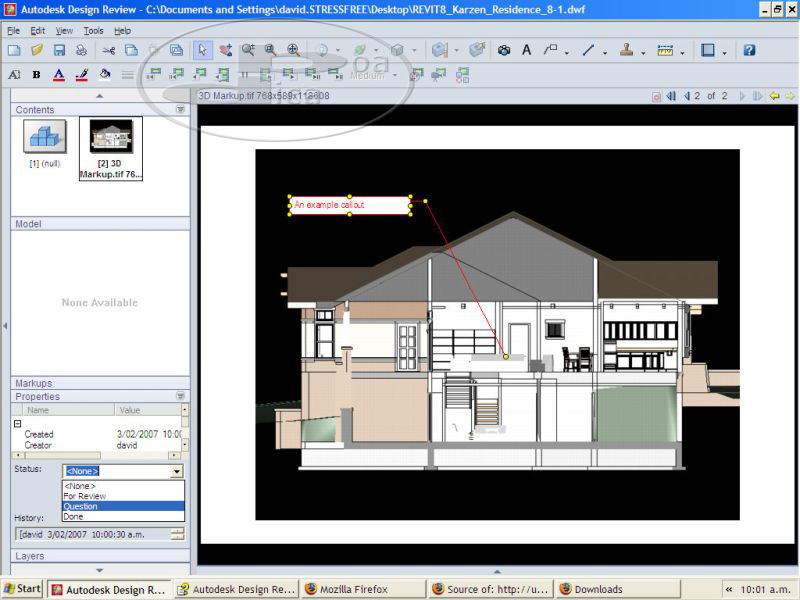Open the Status dropdown arrow

pos(177,471)
